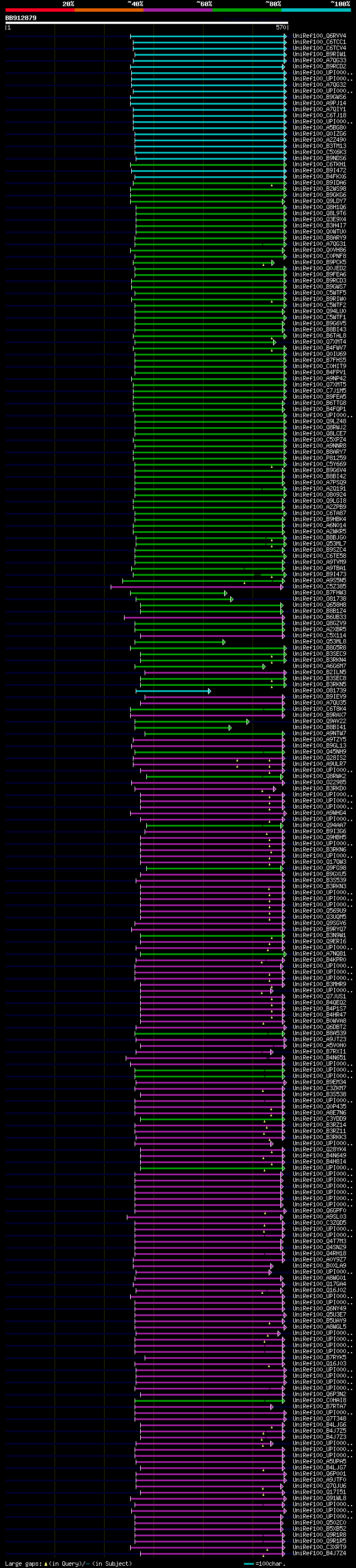This screenshot has height=1568, width=356.
Task: Select hit label UniRef100_B6TAL8
Action: tap(319, 335)
